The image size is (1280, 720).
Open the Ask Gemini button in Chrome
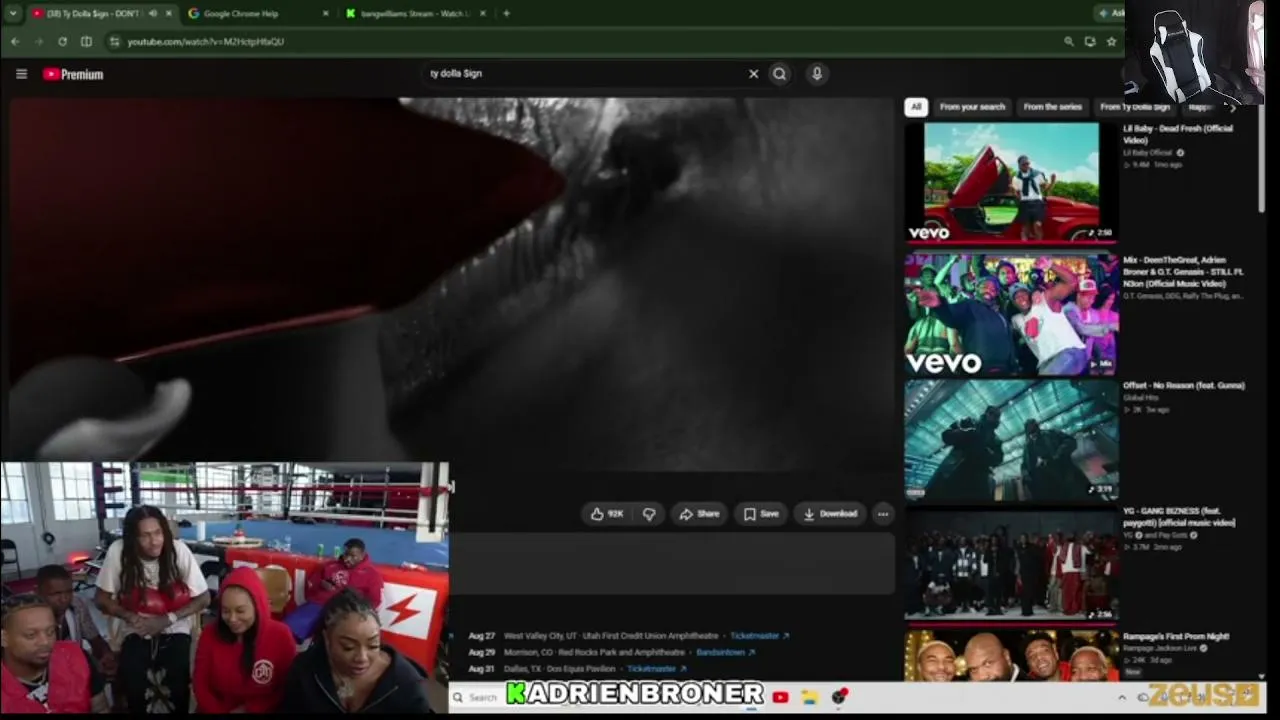[x=1111, y=14]
